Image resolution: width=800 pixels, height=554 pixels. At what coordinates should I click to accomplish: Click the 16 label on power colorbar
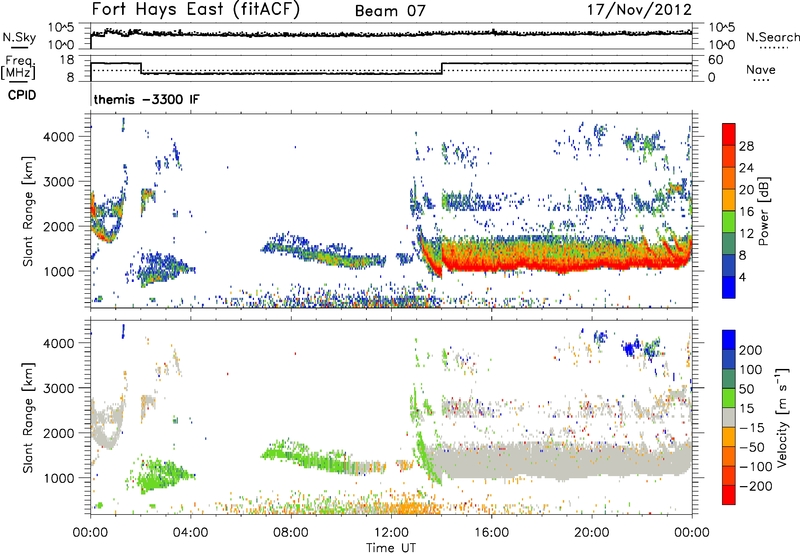point(746,211)
